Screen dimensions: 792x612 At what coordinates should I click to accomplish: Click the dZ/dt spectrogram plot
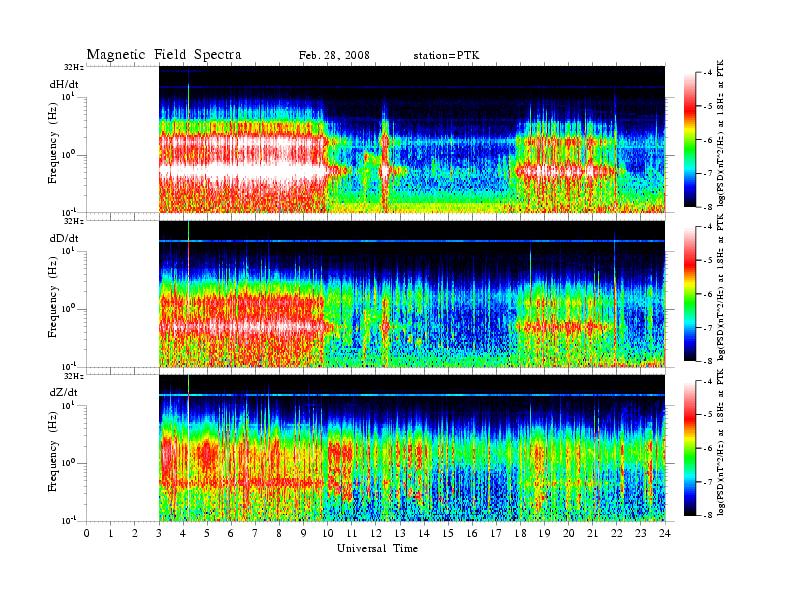(x=412, y=447)
